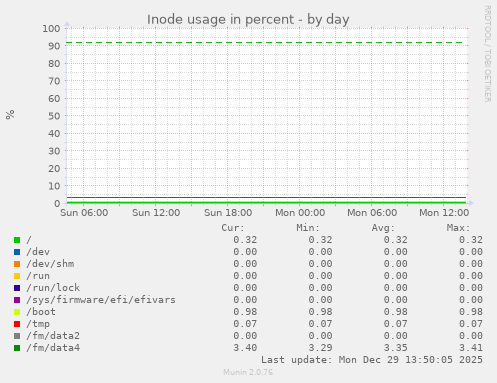Click the '/fm/data4' legend label
497x383 pixels.
pos(53,348)
